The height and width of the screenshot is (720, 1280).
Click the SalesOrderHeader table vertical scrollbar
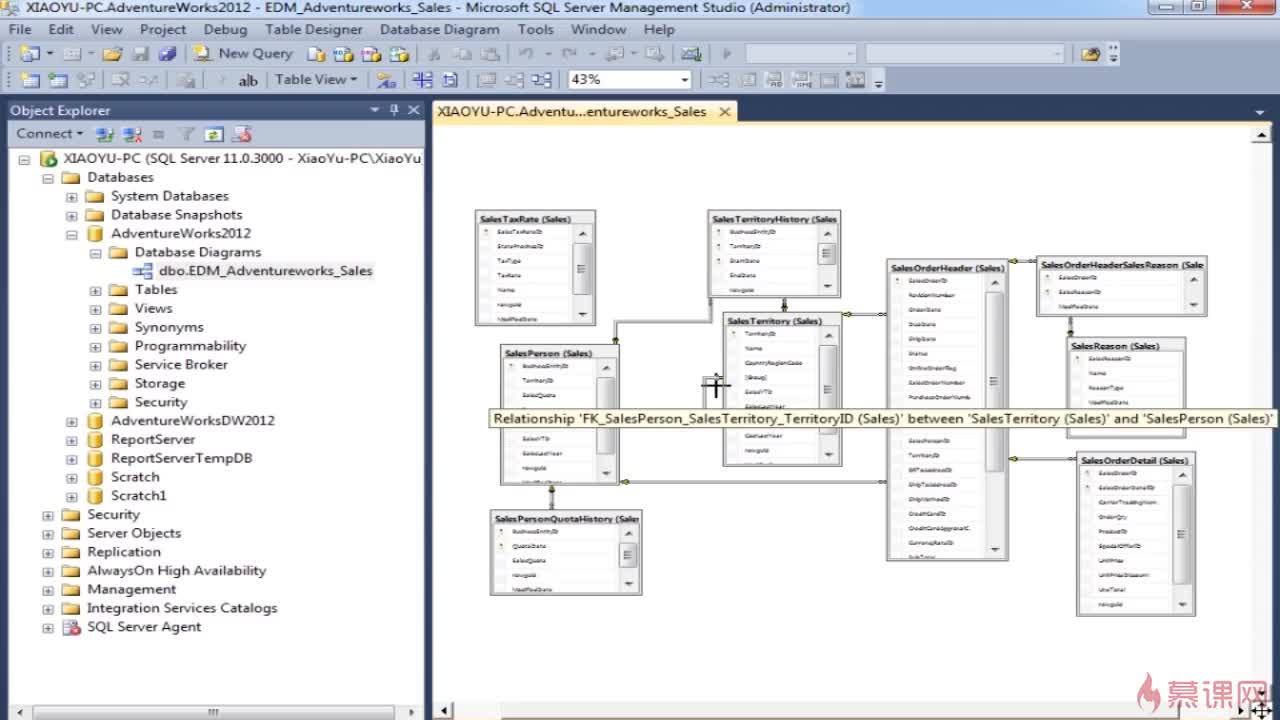coord(995,415)
